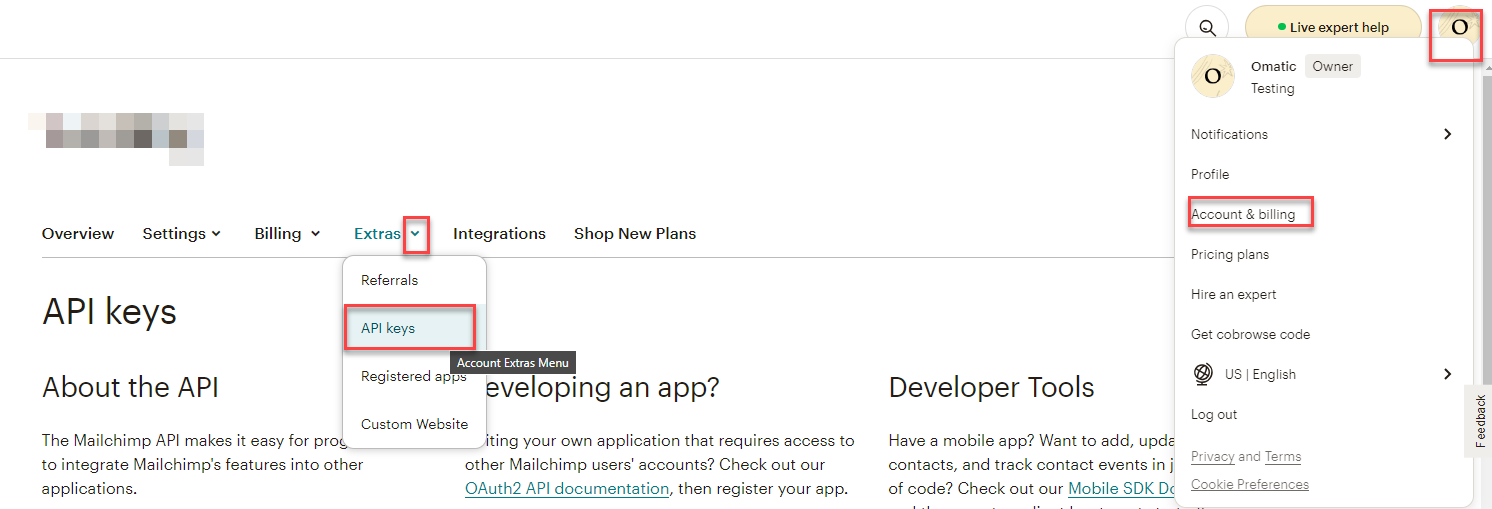Select Custom Website in Extras menu
This screenshot has width=1492, height=509.
[x=414, y=424]
